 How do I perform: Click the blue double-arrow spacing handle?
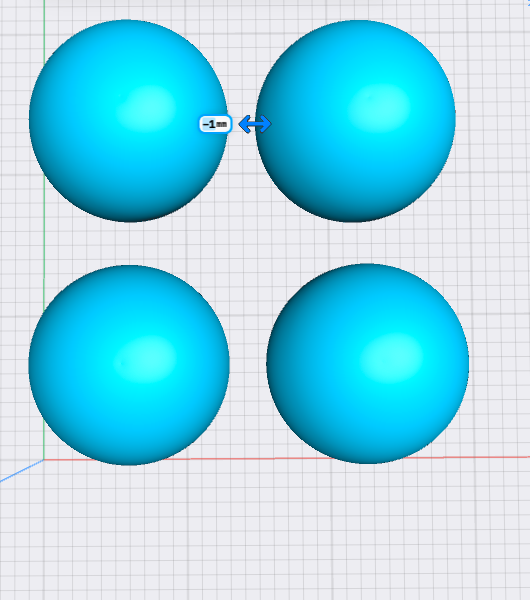coord(255,124)
